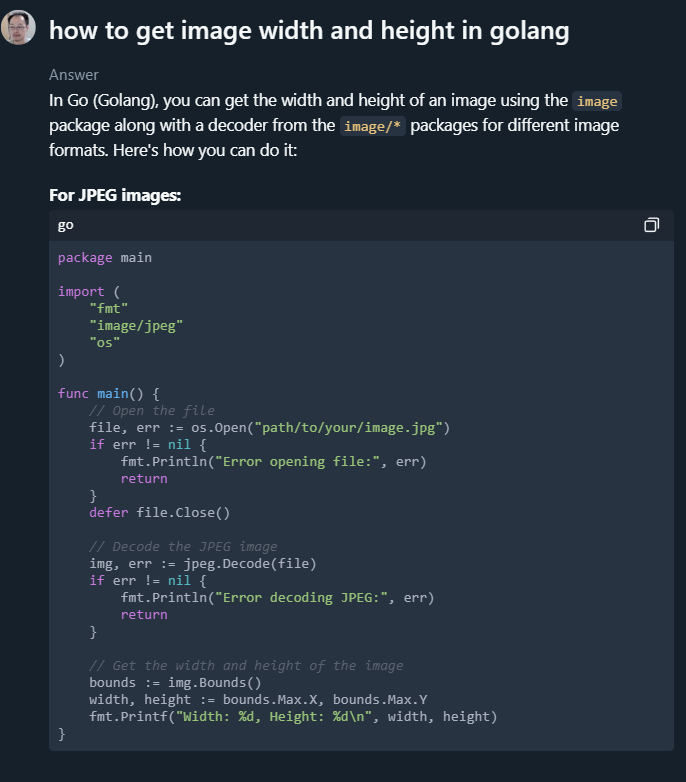The width and height of the screenshot is (686, 782).
Task: Click the "For JPEG images:" heading
Action: click(115, 195)
